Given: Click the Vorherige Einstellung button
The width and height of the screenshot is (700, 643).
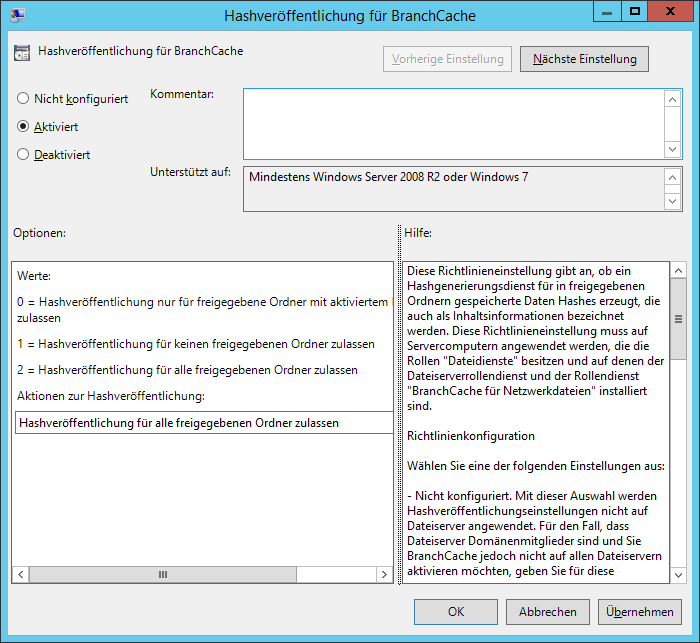Looking at the screenshot, I should point(447,59).
